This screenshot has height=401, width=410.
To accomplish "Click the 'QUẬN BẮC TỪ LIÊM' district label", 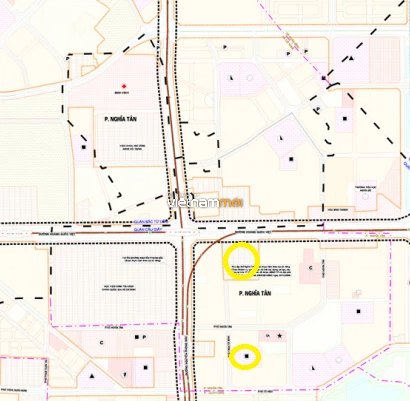I will 150,221.
